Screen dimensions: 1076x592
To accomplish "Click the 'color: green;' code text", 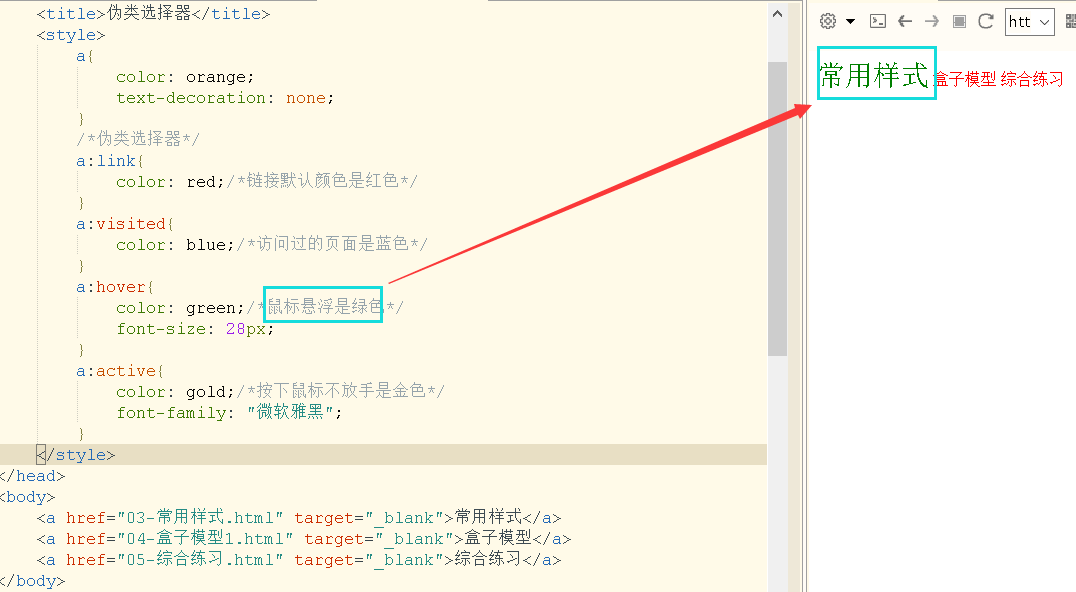I will (x=180, y=308).
